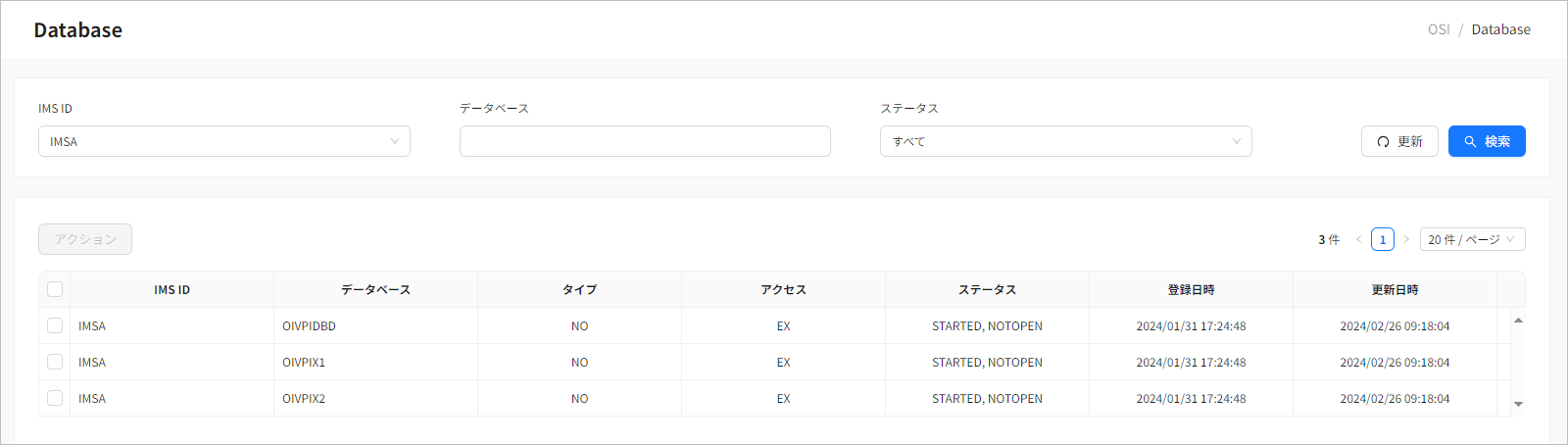The width and height of the screenshot is (1568, 445).
Task: Select page 1 in the pagination
Action: point(1383,239)
